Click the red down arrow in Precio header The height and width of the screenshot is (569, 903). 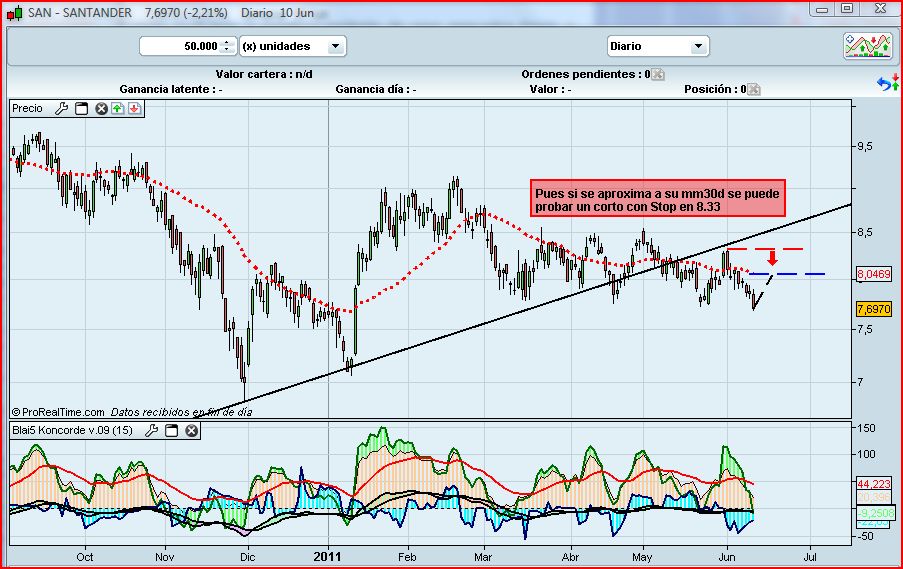click(x=134, y=108)
